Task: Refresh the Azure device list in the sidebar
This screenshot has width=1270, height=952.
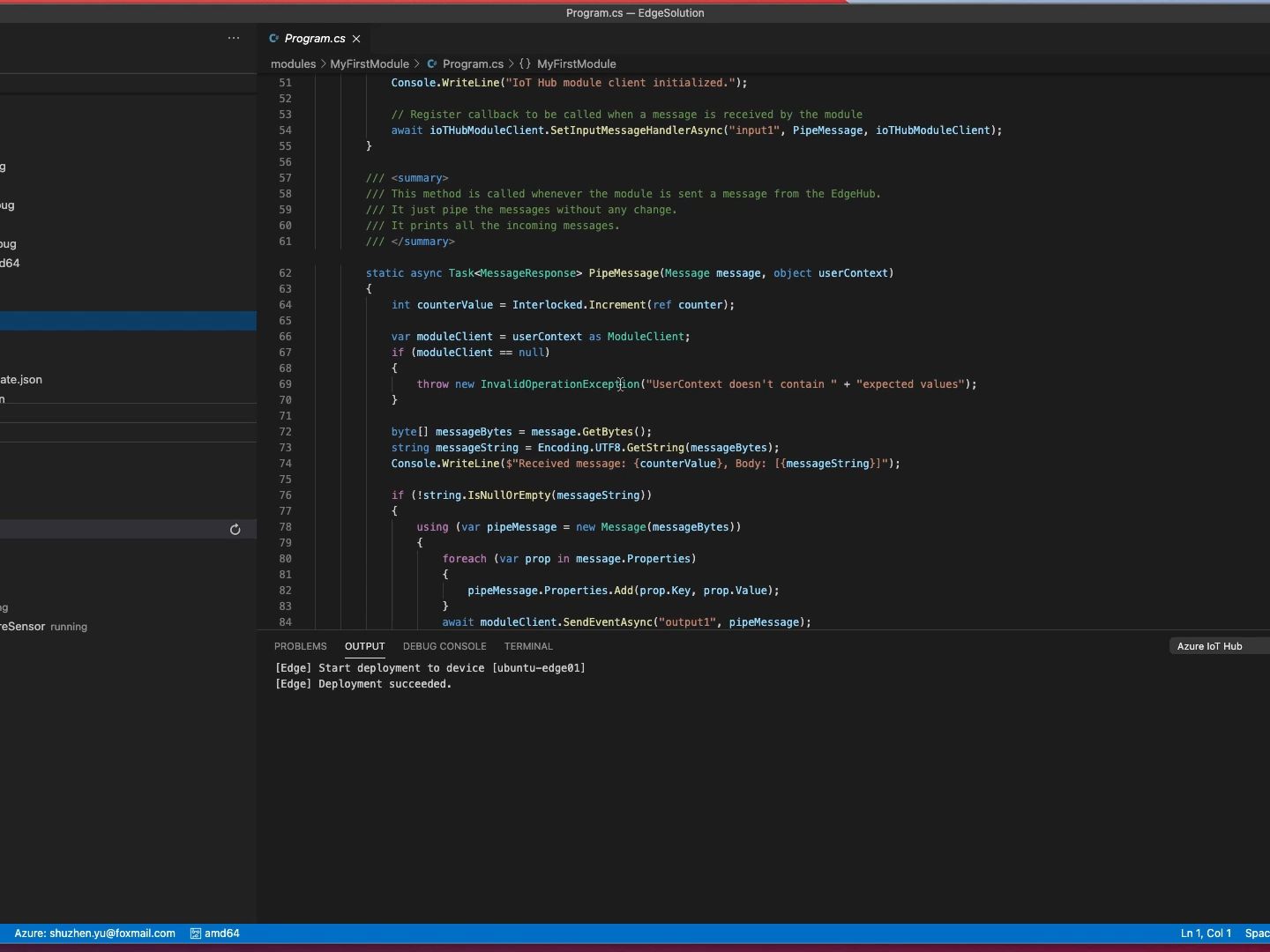Action: coord(235,529)
